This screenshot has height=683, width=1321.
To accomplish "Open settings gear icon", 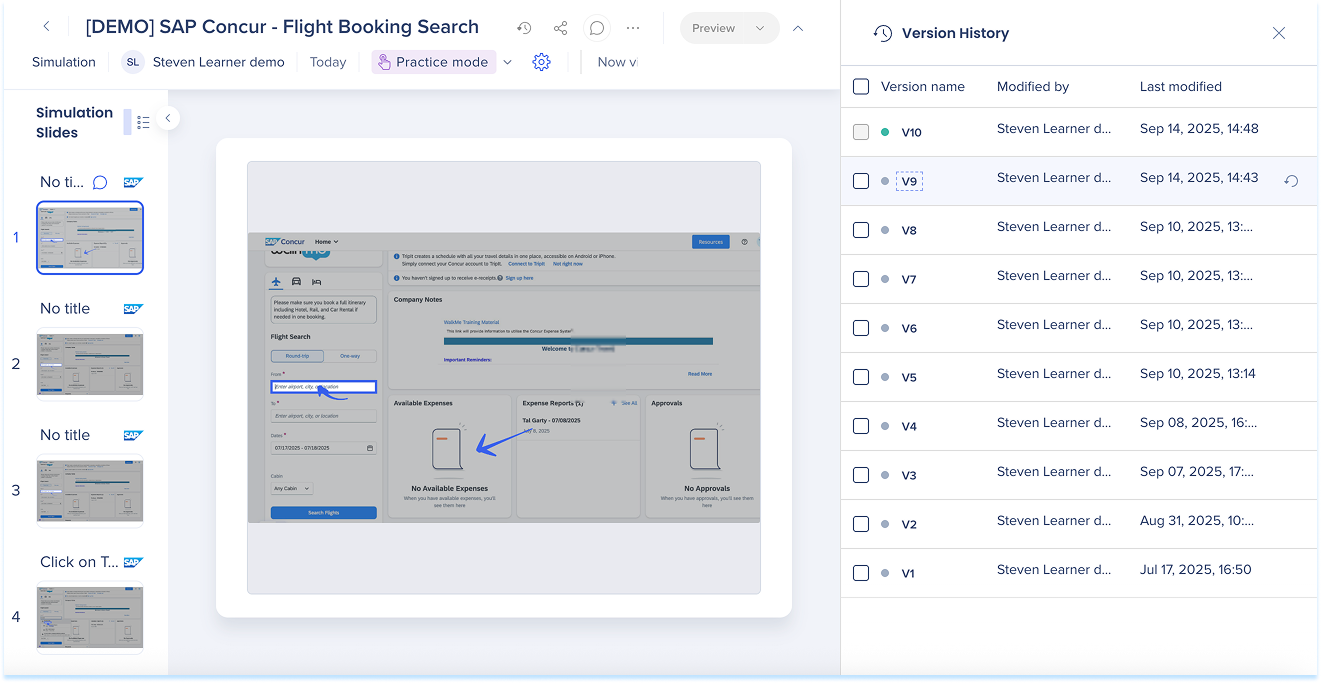I will (x=541, y=62).
